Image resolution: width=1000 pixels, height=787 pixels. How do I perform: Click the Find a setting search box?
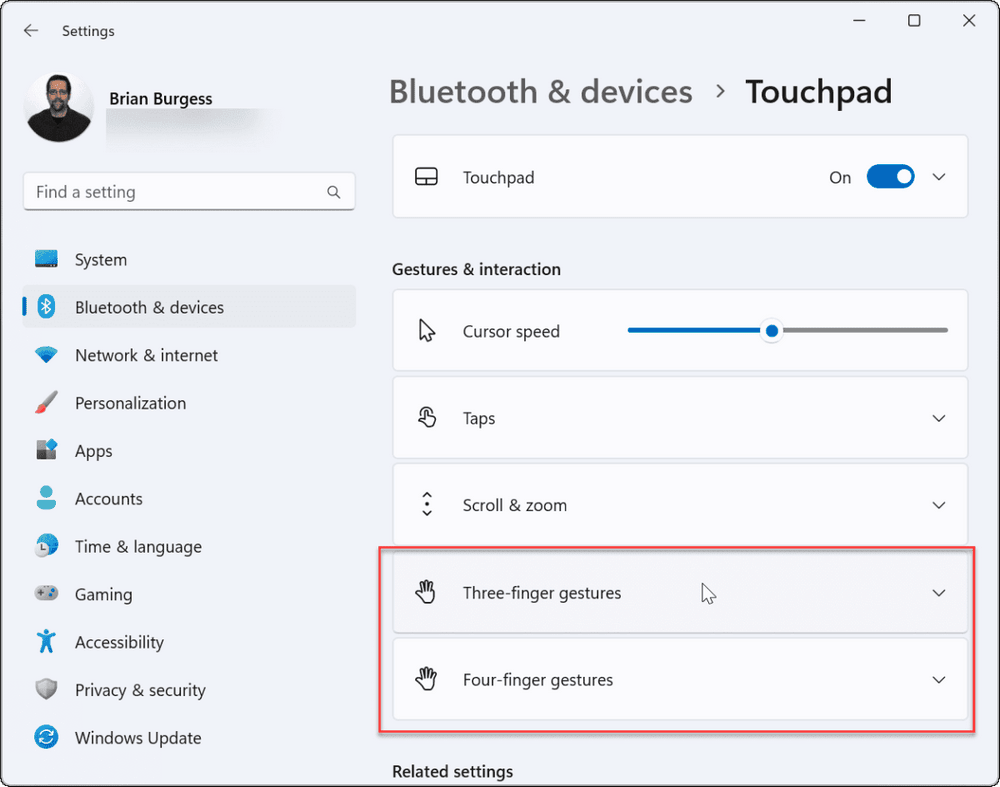pyautogui.click(x=175, y=192)
